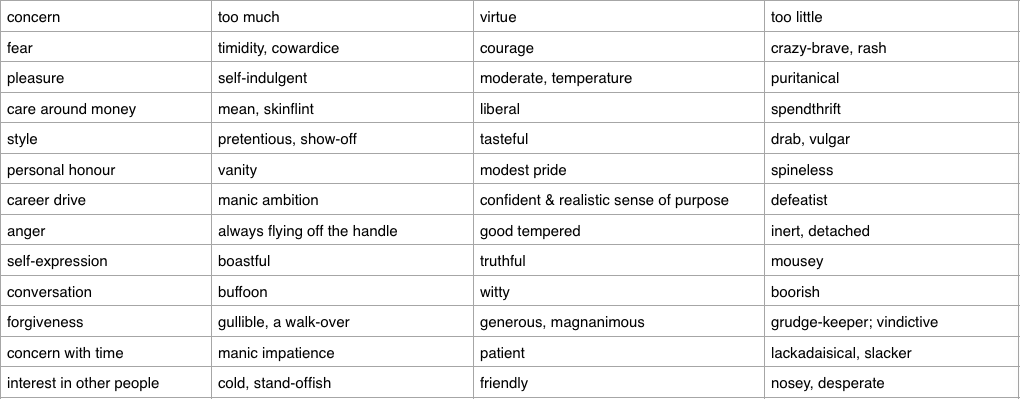Screen dimensions: 1020x399
Task: Select the 'witty' cell
Action: point(619,292)
